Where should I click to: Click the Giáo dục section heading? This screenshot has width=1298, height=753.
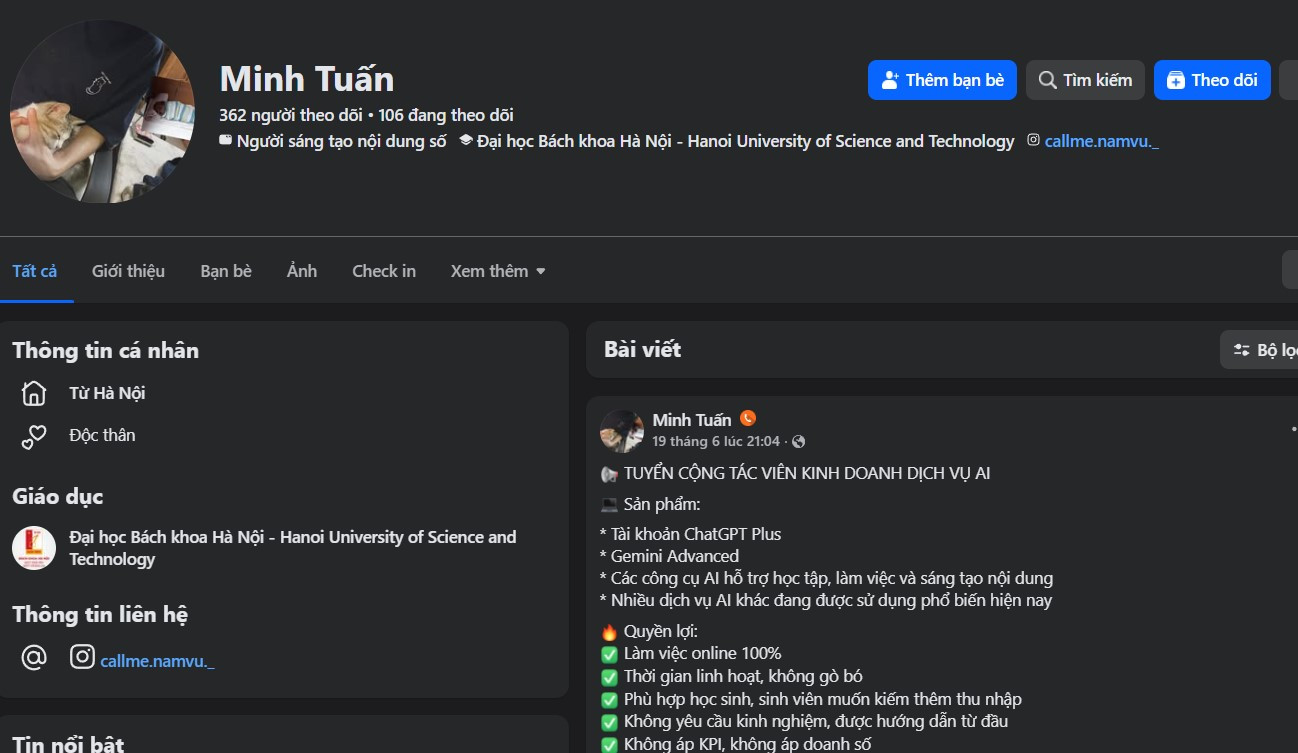58,496
